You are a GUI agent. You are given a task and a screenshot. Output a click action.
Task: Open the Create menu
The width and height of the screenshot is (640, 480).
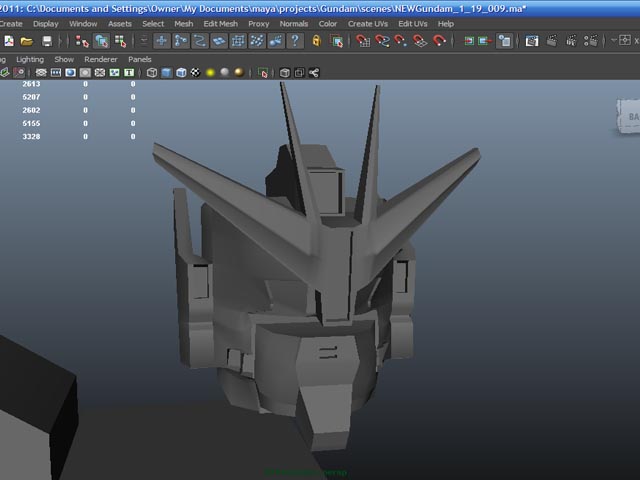(11, 24)
